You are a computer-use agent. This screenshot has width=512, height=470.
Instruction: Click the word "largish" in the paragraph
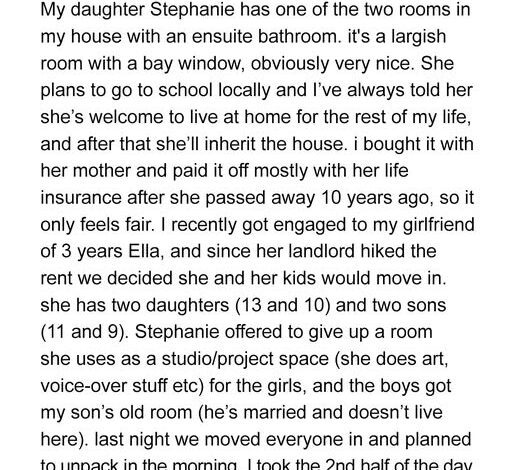419,37
